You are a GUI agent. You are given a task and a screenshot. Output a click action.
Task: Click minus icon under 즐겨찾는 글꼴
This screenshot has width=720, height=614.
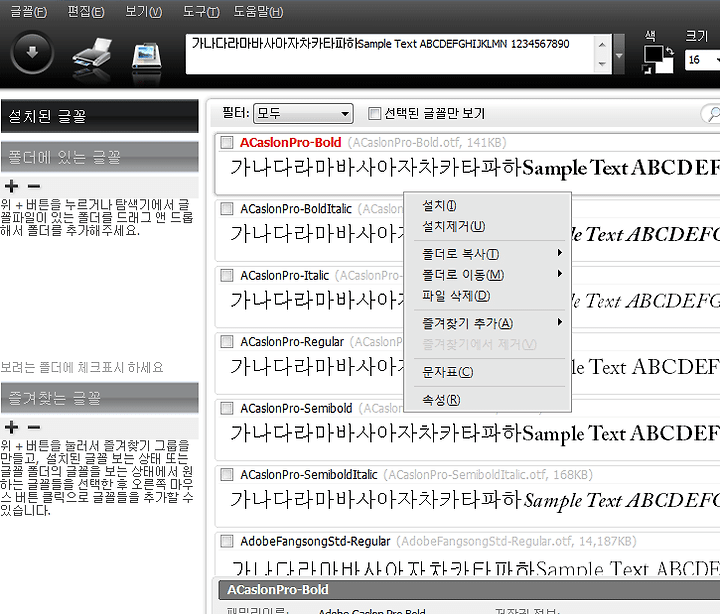34,427
